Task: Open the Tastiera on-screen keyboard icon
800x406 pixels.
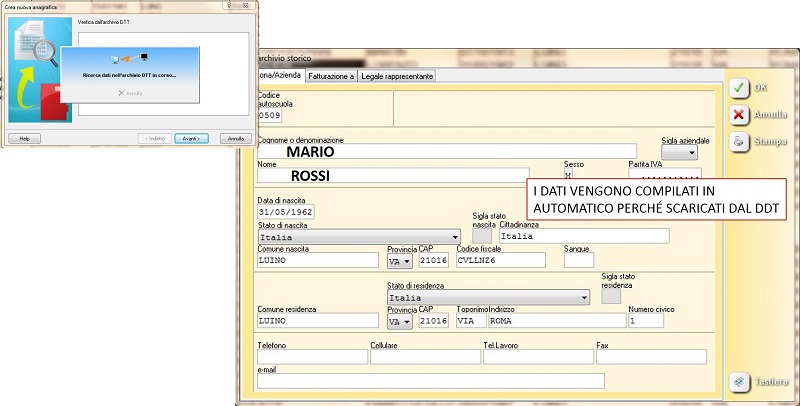Action: [x=739, y=381]
